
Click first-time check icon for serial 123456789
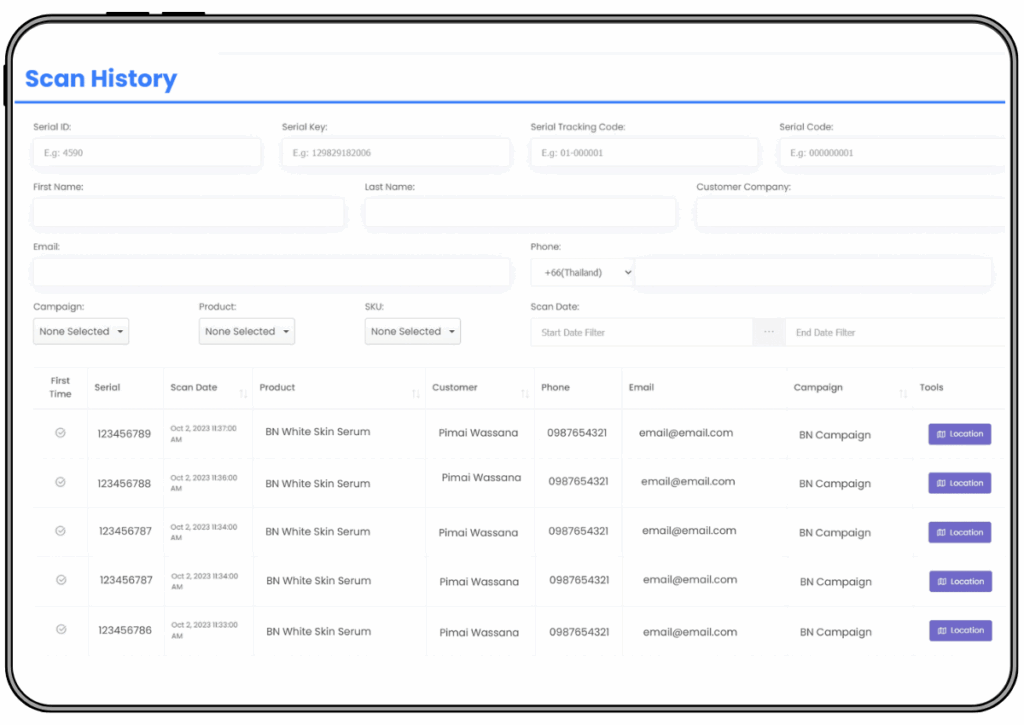click(60, 433)
